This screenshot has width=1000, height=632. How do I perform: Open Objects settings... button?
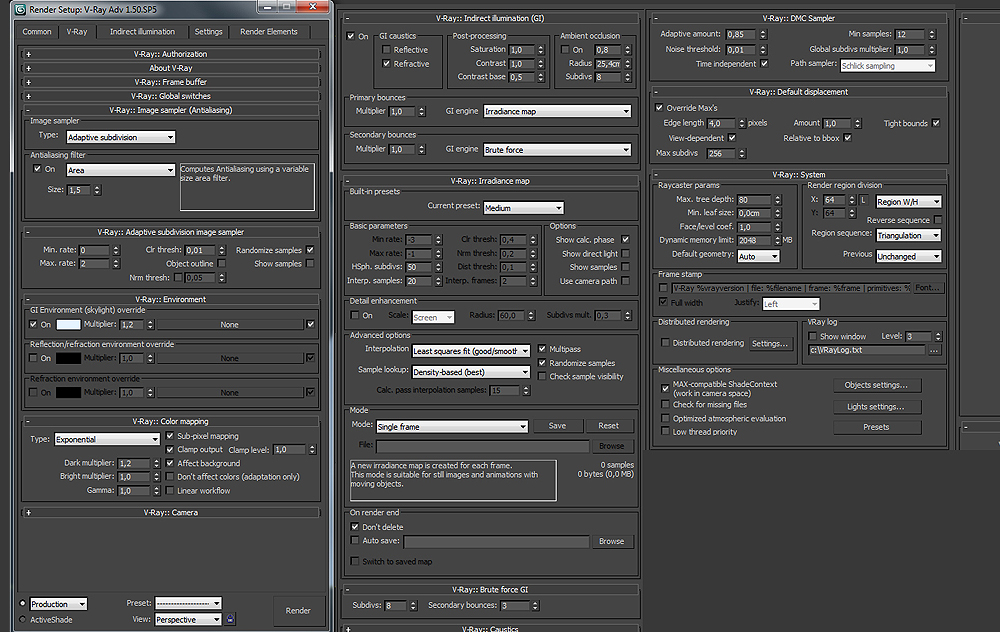(876, 385)
